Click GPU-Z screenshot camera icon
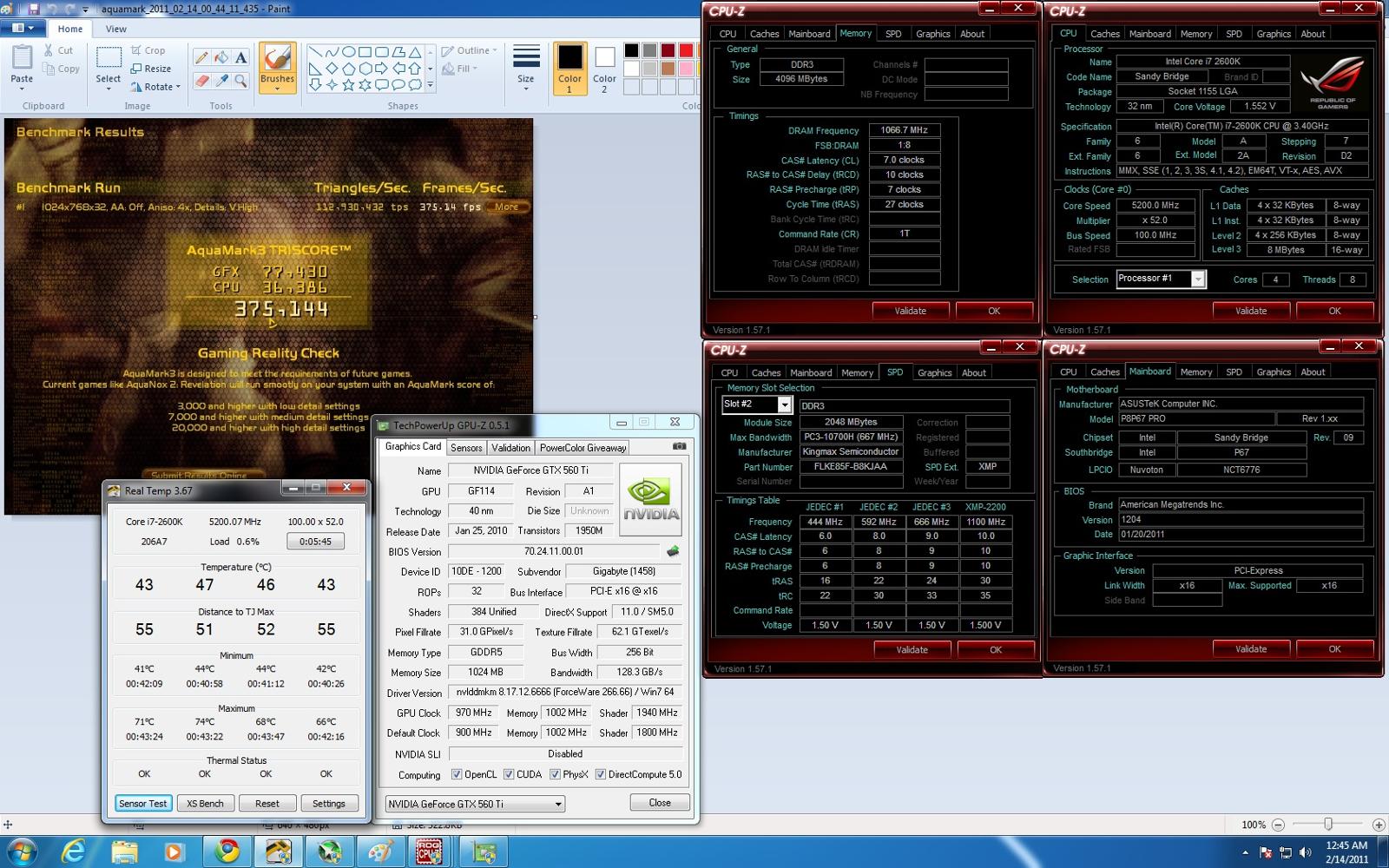 pyautogui.click(x=679, y=446)
